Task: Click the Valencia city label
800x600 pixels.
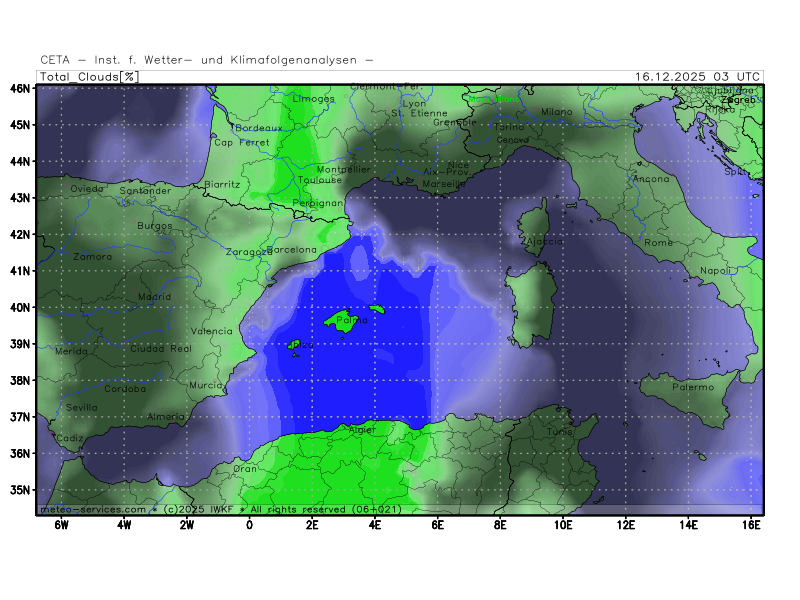Action: pyautogui.click(x=211, y=331)
